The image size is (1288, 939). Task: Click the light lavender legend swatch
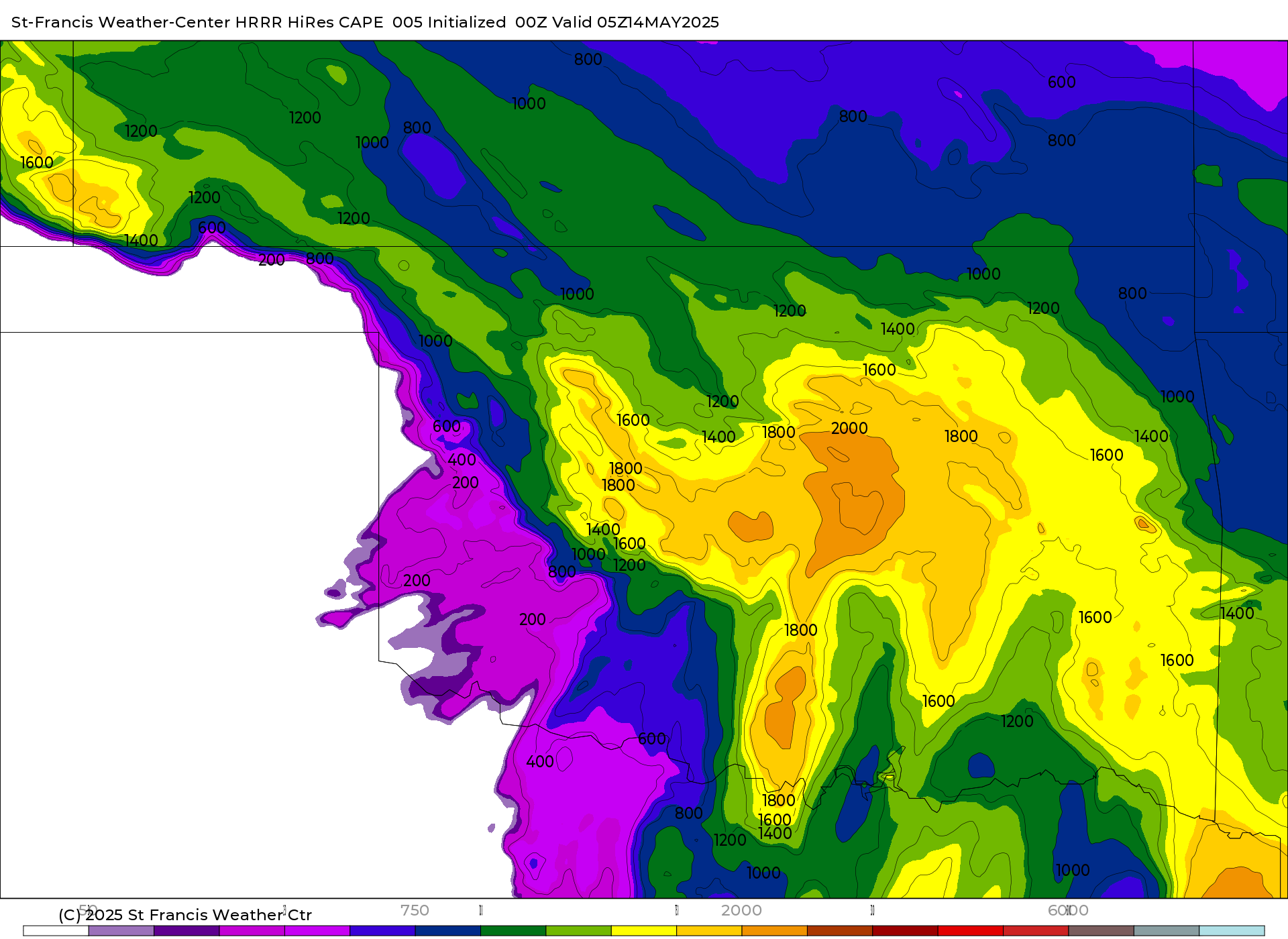tap(121, 931)
